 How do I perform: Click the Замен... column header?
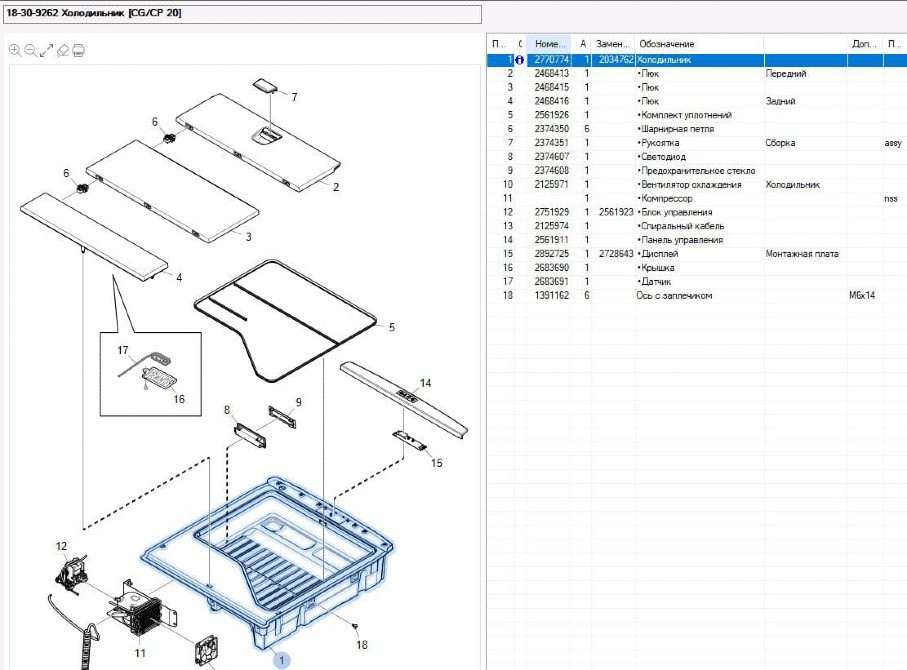pyautogui.click(x=612, y=44)
